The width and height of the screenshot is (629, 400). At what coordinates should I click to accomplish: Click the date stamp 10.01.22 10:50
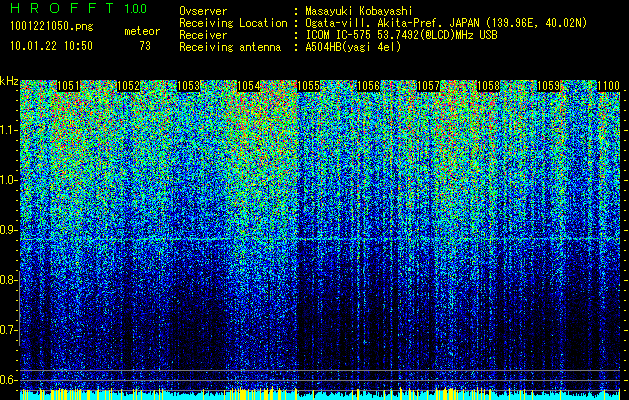(51, 46)
